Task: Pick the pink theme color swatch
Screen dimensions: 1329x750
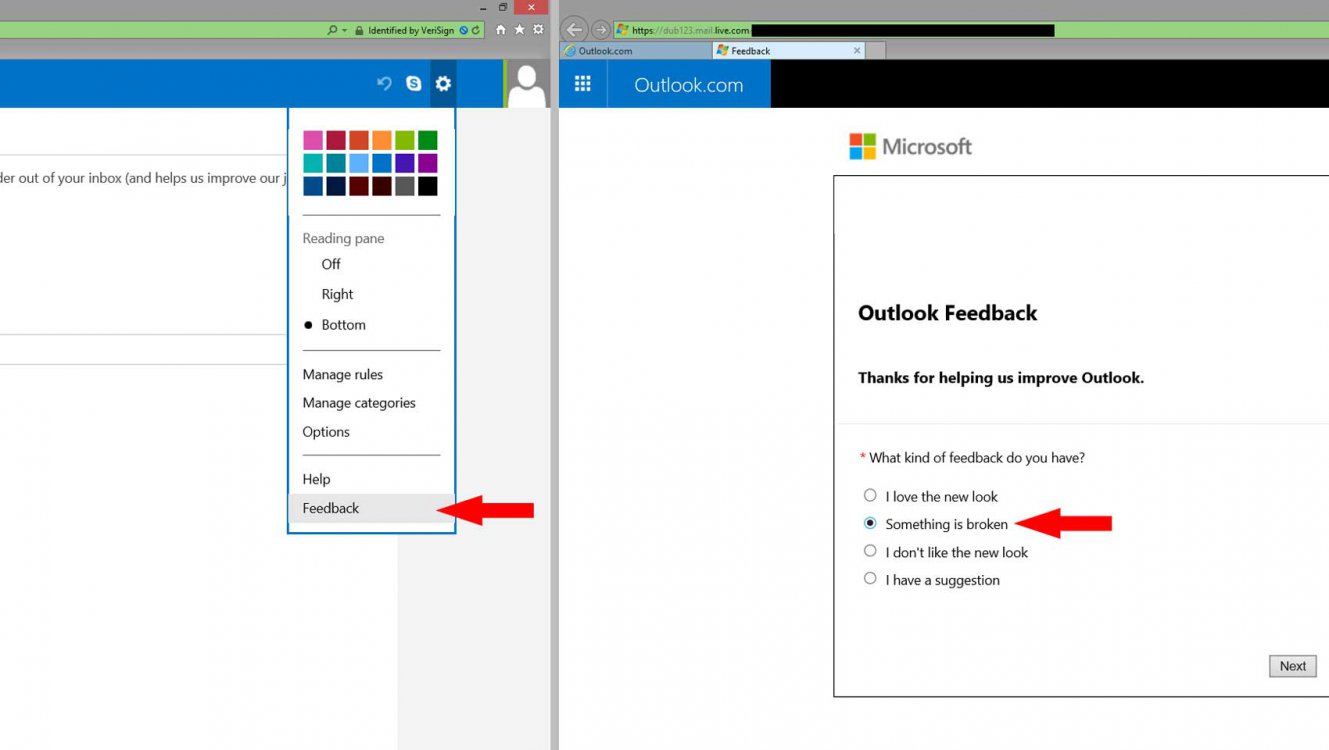Action: [313, 140]
